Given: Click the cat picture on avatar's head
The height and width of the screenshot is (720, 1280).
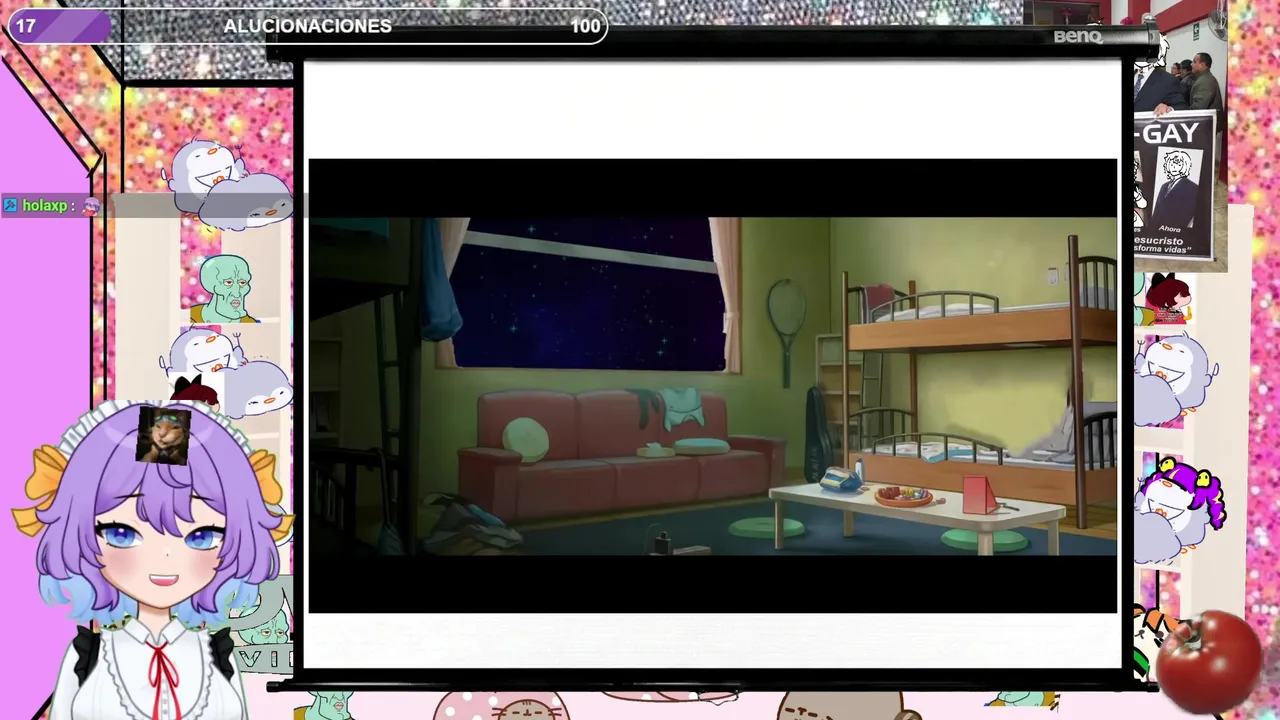Looking at the screenshot, I should 163,435.
